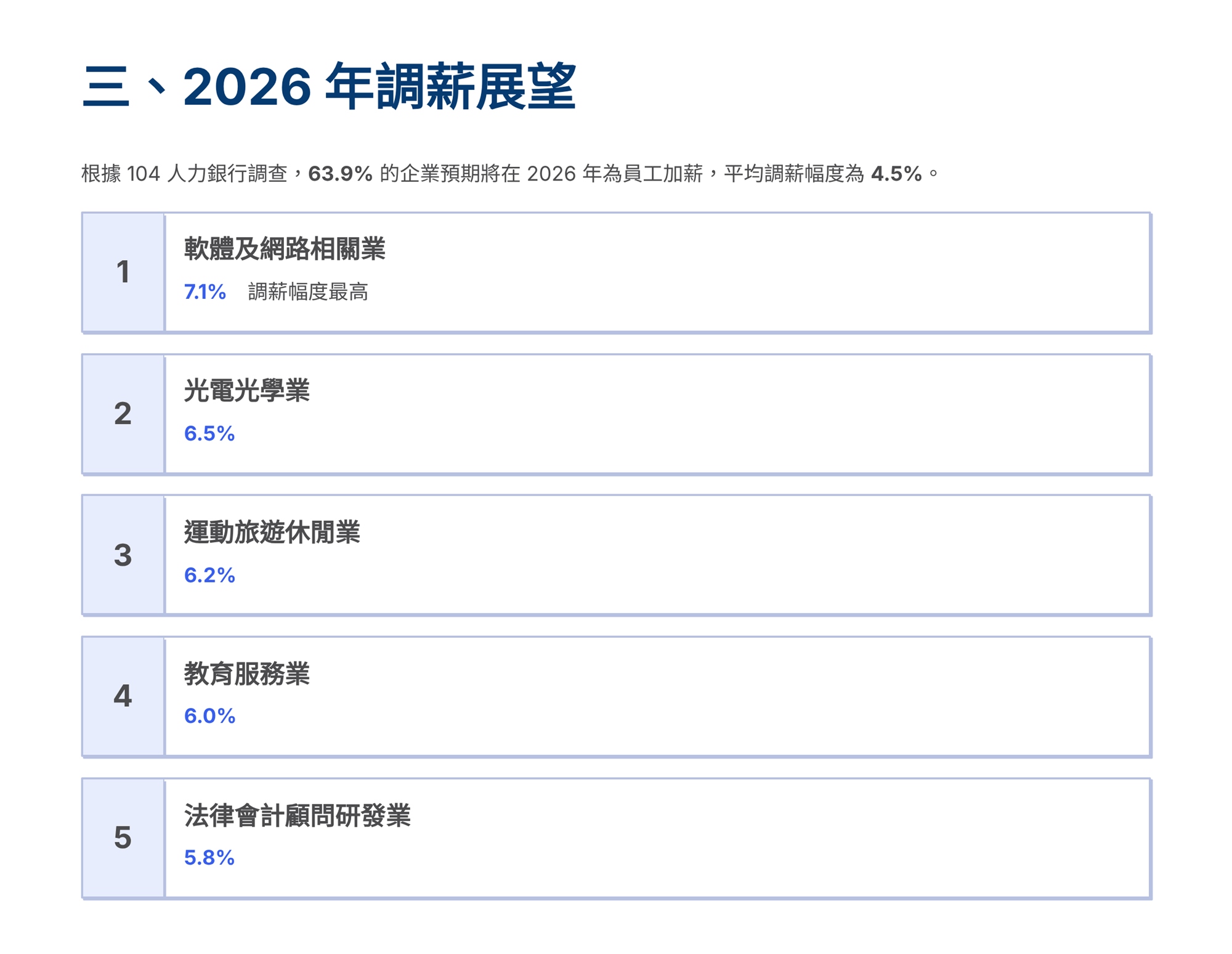The width and height of the screenshot is (1232, 954).
Task: Select the heading 教育服務業
Action: point(246,674)
